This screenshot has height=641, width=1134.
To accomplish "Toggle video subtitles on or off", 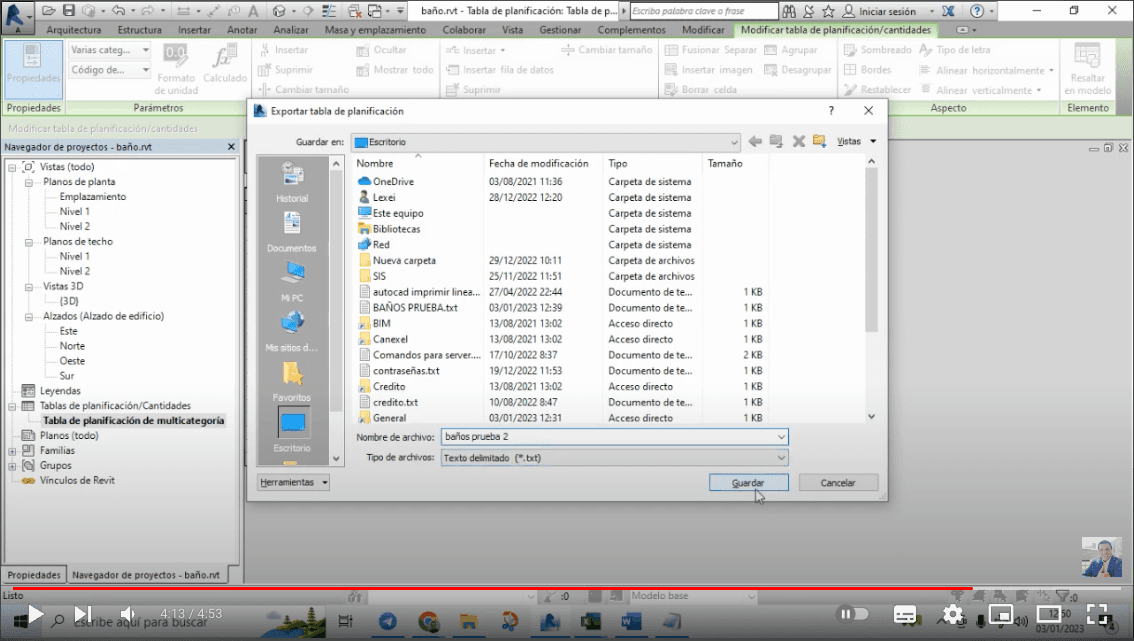I will point(905,614).
